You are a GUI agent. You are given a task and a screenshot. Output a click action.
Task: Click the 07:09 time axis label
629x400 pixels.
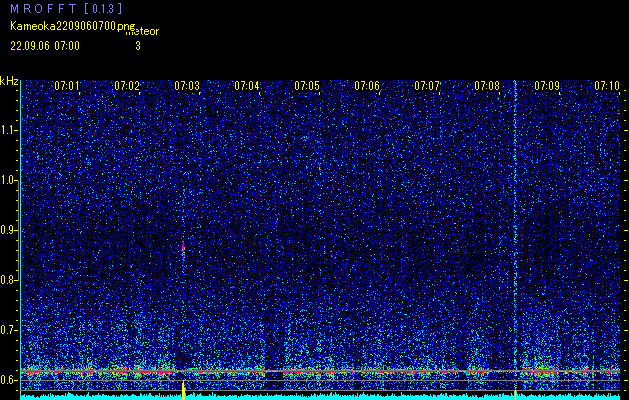547,86
